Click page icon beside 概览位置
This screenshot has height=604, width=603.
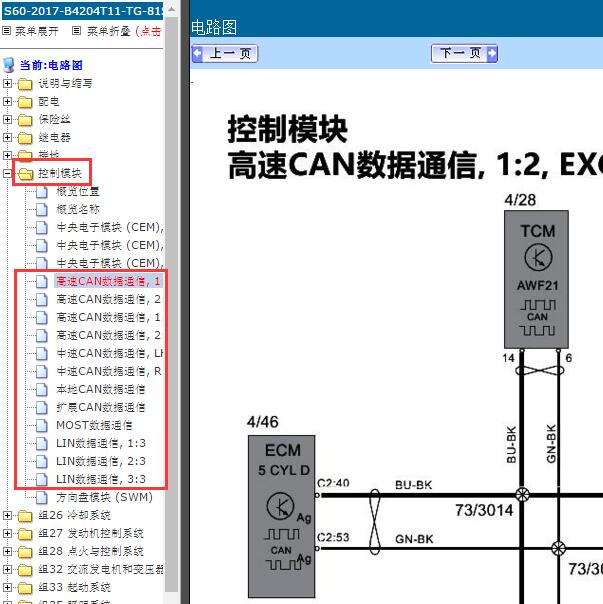tap(42, 191)
